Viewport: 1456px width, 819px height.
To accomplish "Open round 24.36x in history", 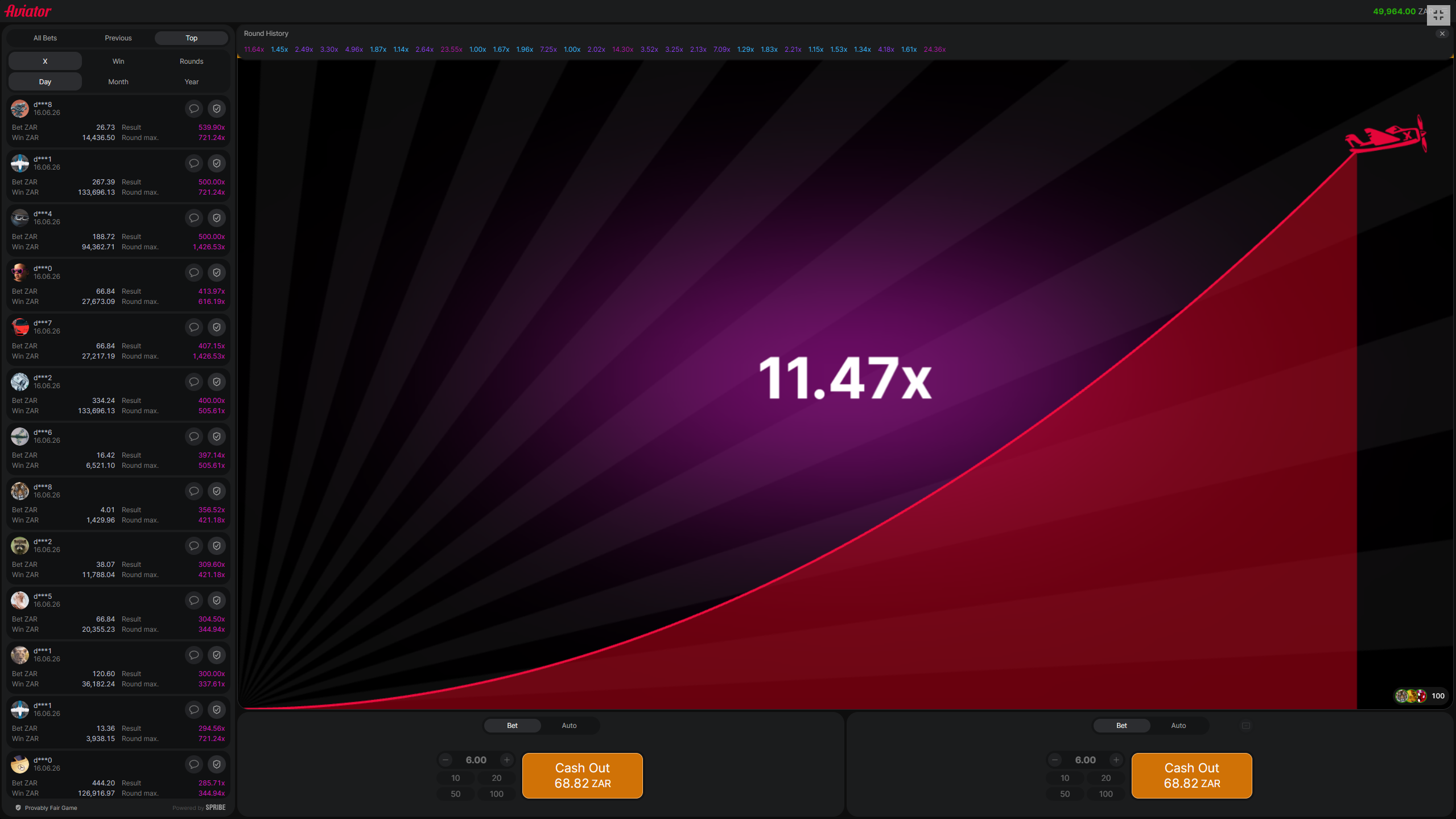I will (x=935, y=50).
